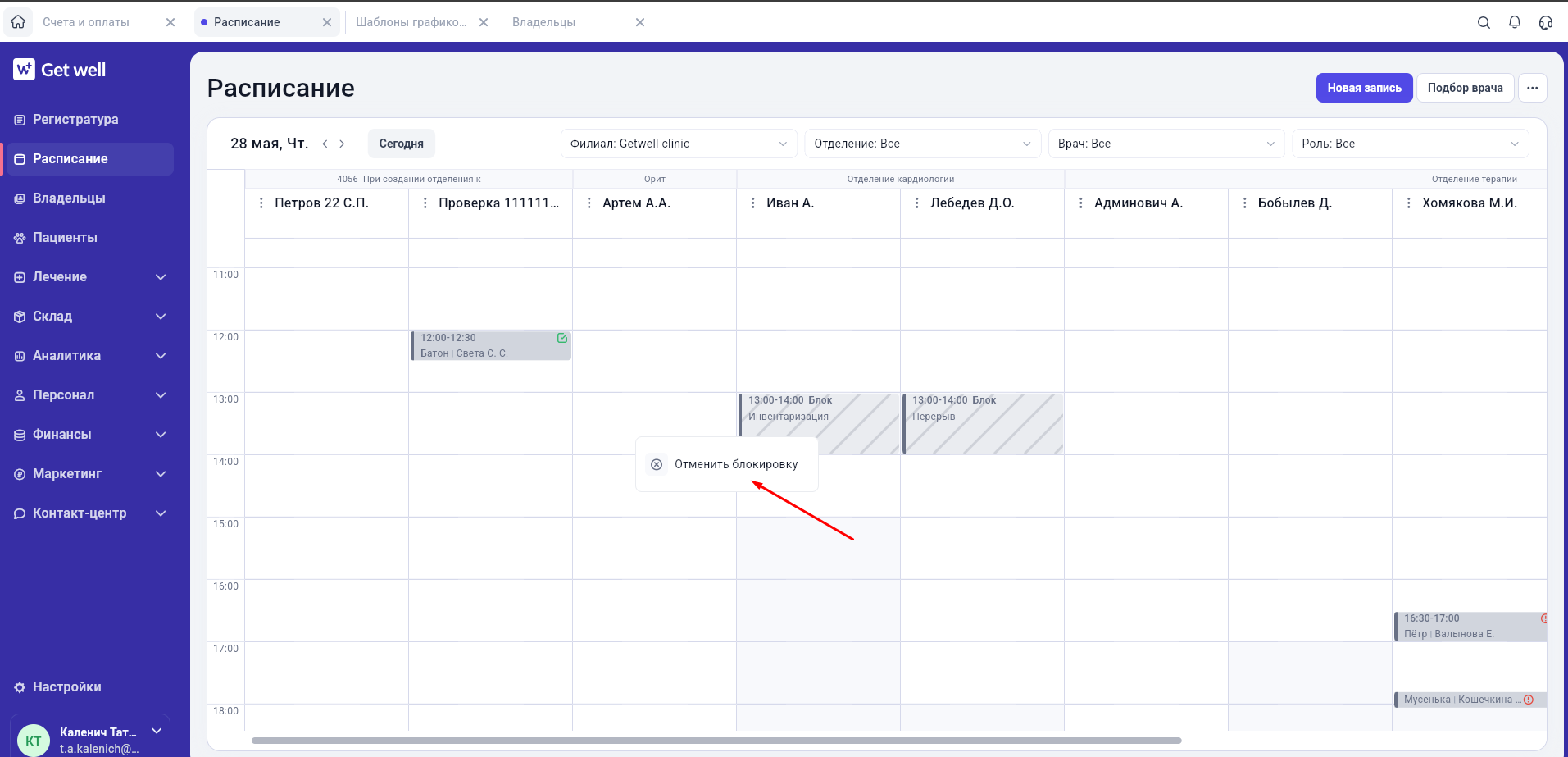
Task: Click red warning icon on Мусенька appointment
Action: [1529, 700]
